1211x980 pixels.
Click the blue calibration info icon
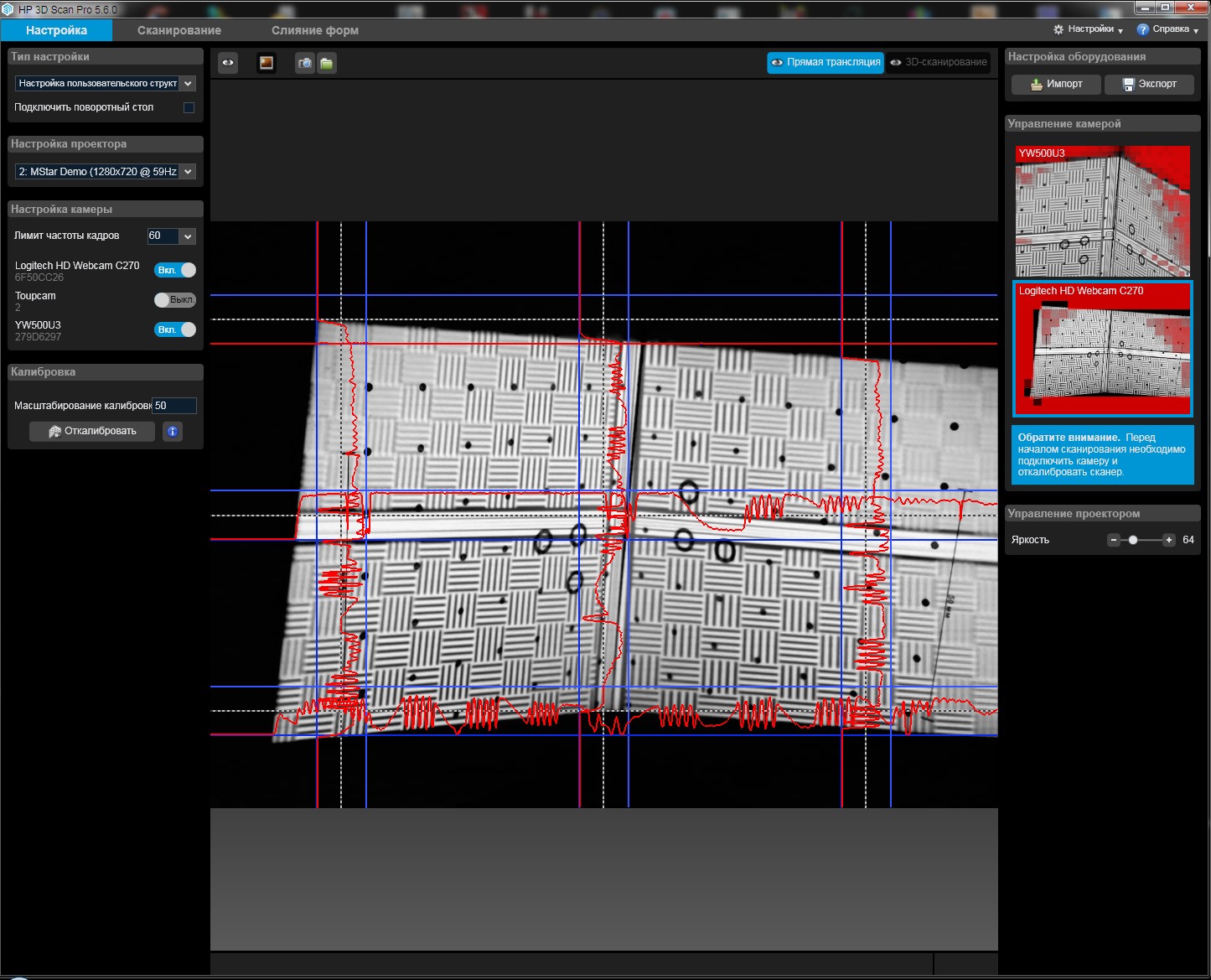[x=173, y=431]
